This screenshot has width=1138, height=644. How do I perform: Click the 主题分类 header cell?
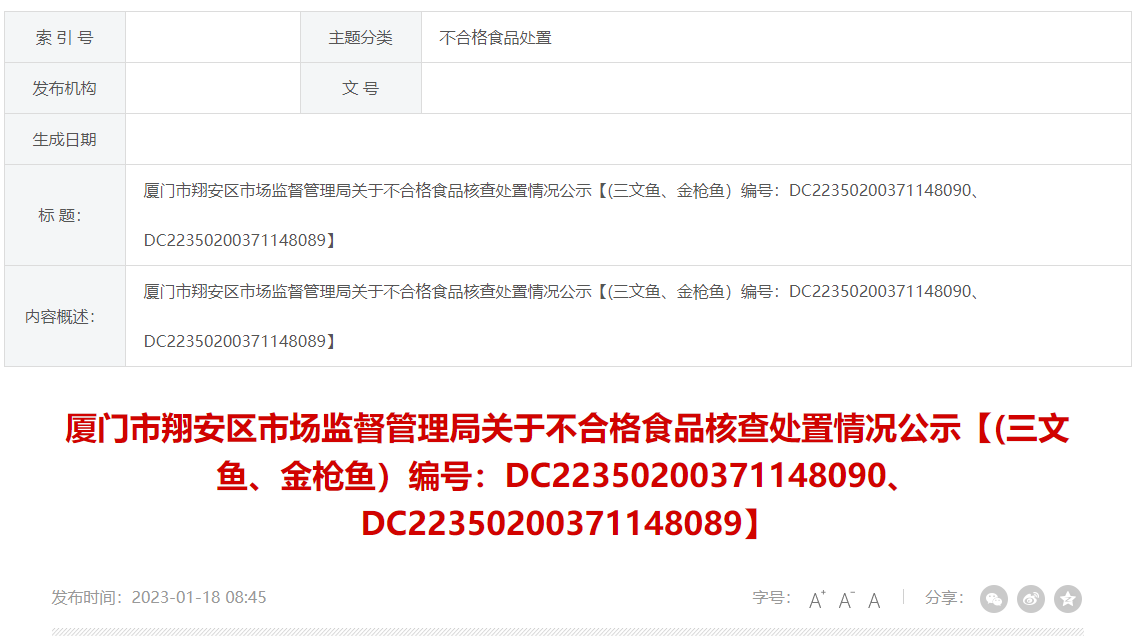pyautogui.click(x=361, y=38)
